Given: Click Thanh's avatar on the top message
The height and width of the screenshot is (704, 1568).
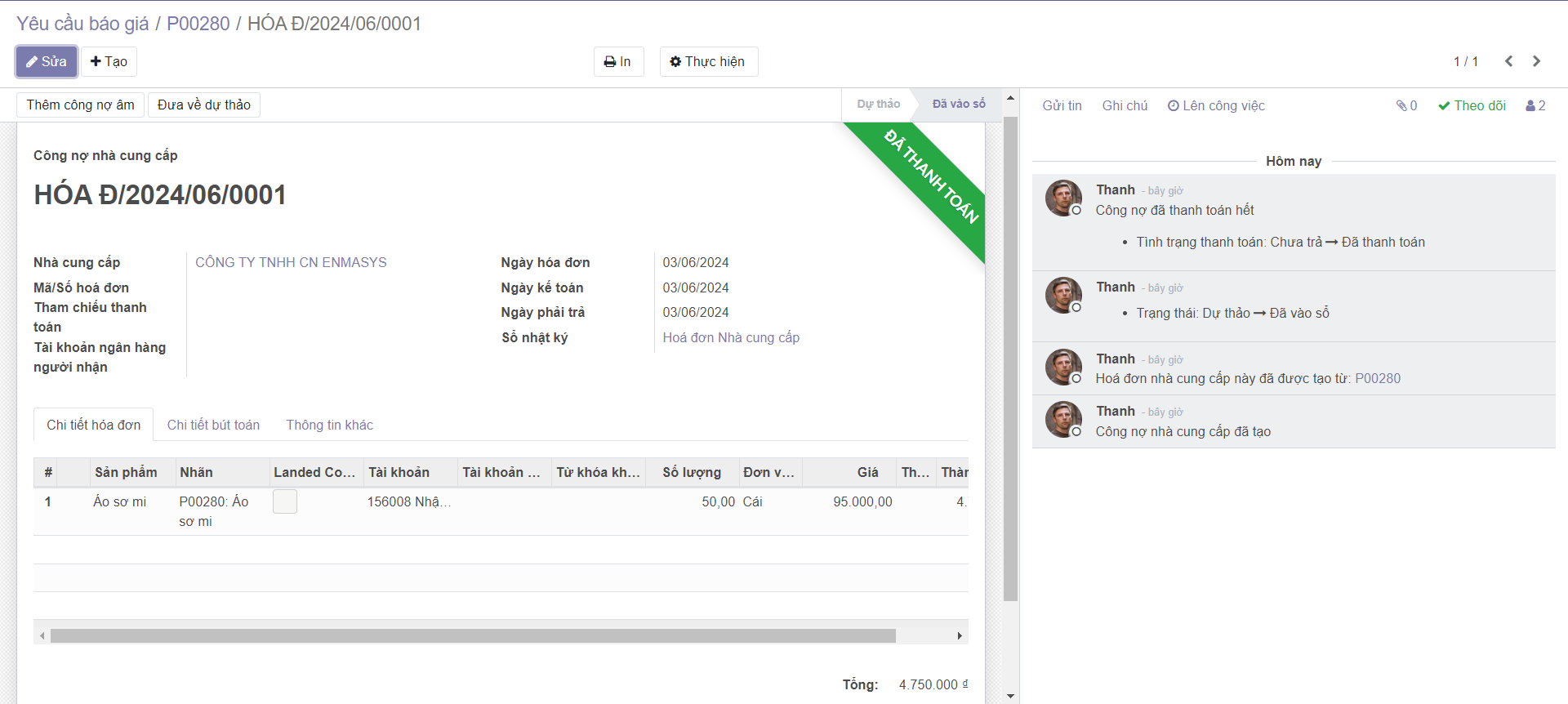Looking at the screenshot, I should (1063, 198).
